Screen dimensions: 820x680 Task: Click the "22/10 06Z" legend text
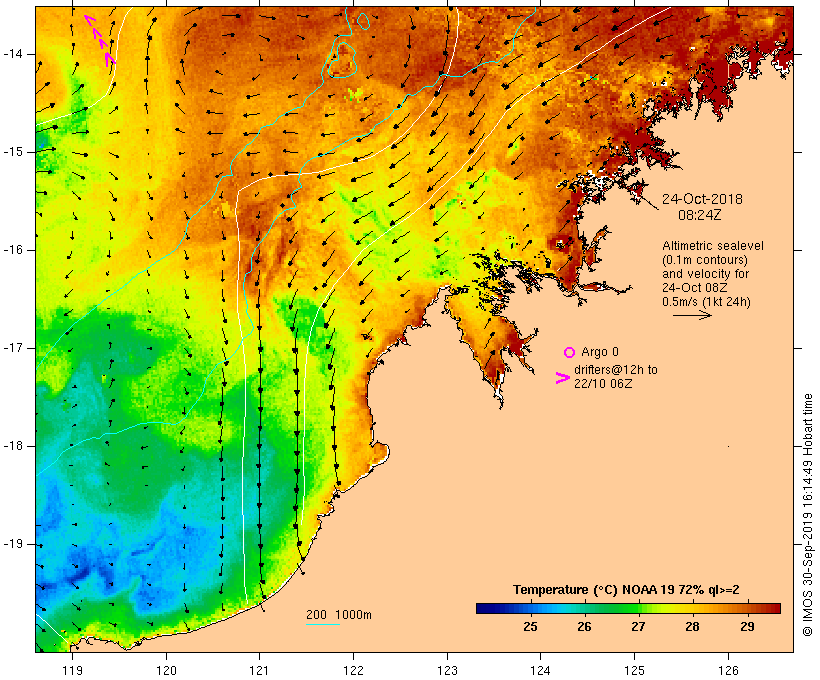point(603,384)
